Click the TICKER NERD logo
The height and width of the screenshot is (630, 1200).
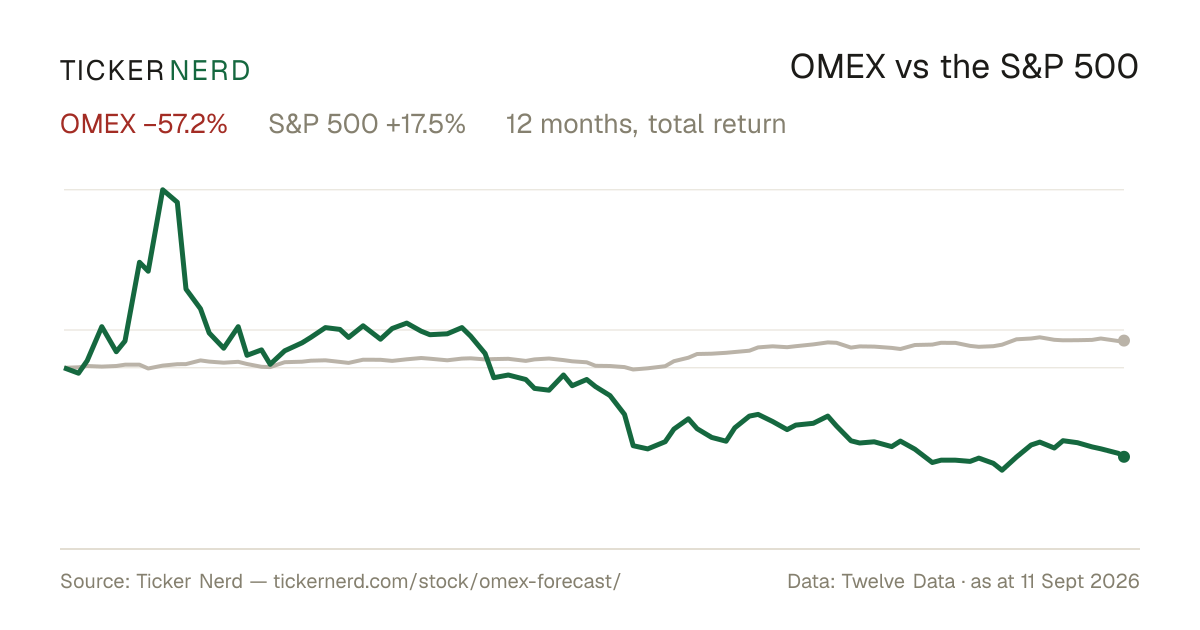[x=155, y=70]
